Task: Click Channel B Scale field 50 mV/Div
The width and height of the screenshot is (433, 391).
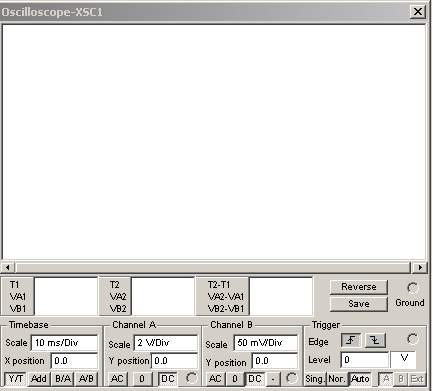Action: pyautogui.click(x=266, y=343)
